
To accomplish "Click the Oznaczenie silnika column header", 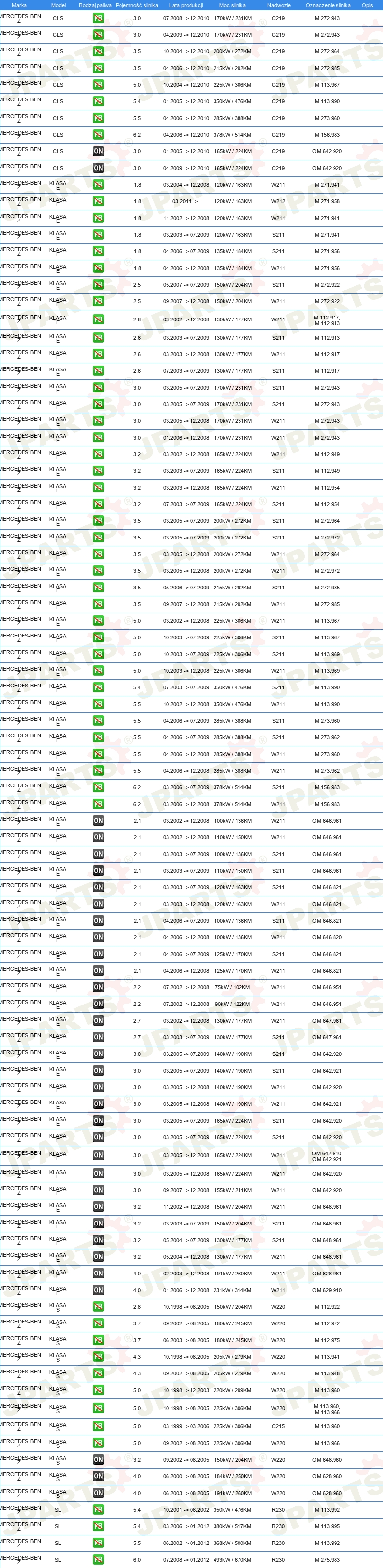I will click(328, 5).
